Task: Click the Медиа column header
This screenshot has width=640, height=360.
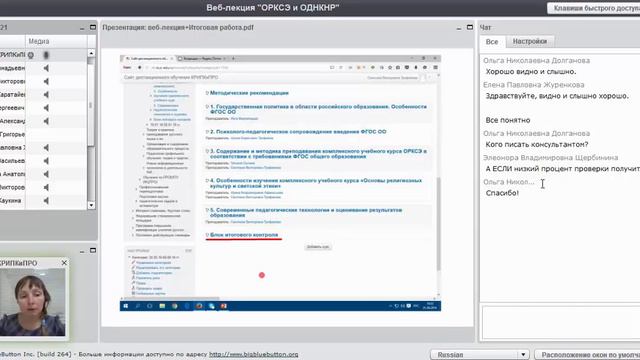Action: coord(56,41)
